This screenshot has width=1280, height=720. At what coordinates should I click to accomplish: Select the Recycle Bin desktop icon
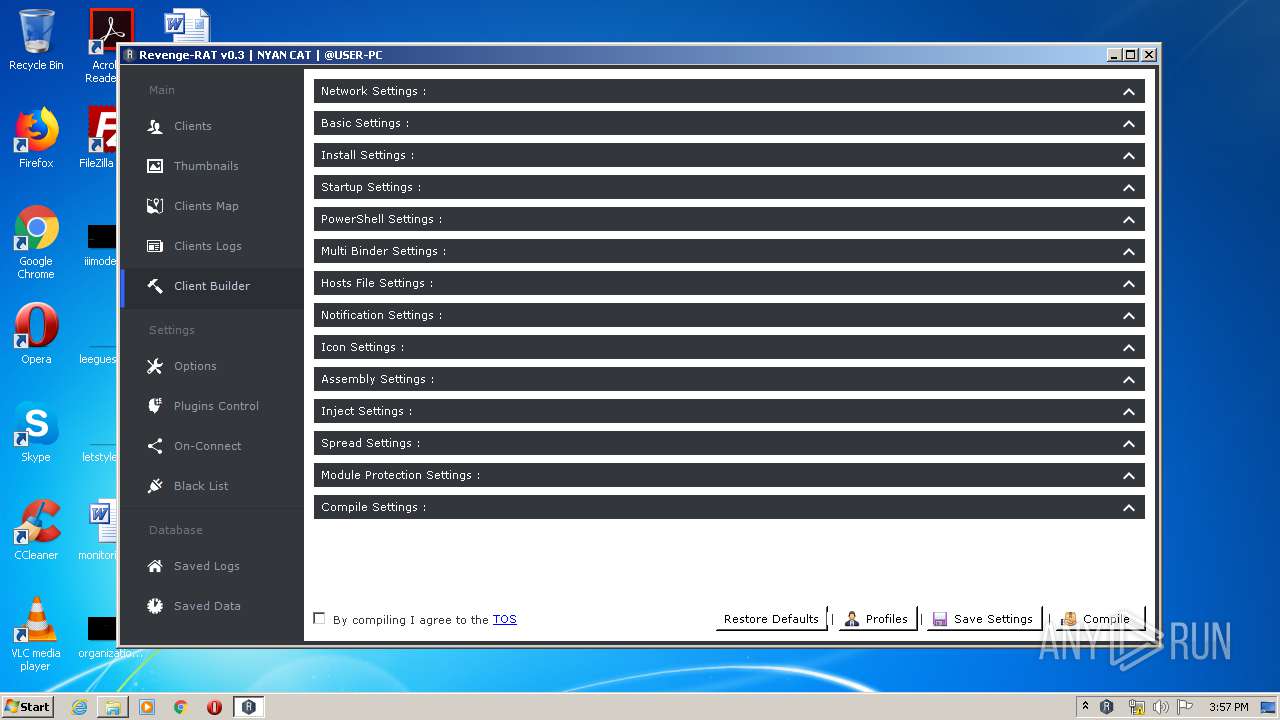click(36, 40)
